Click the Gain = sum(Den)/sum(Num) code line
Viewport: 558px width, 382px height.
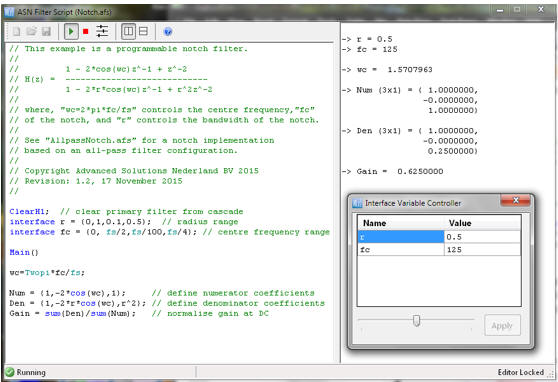73,314
